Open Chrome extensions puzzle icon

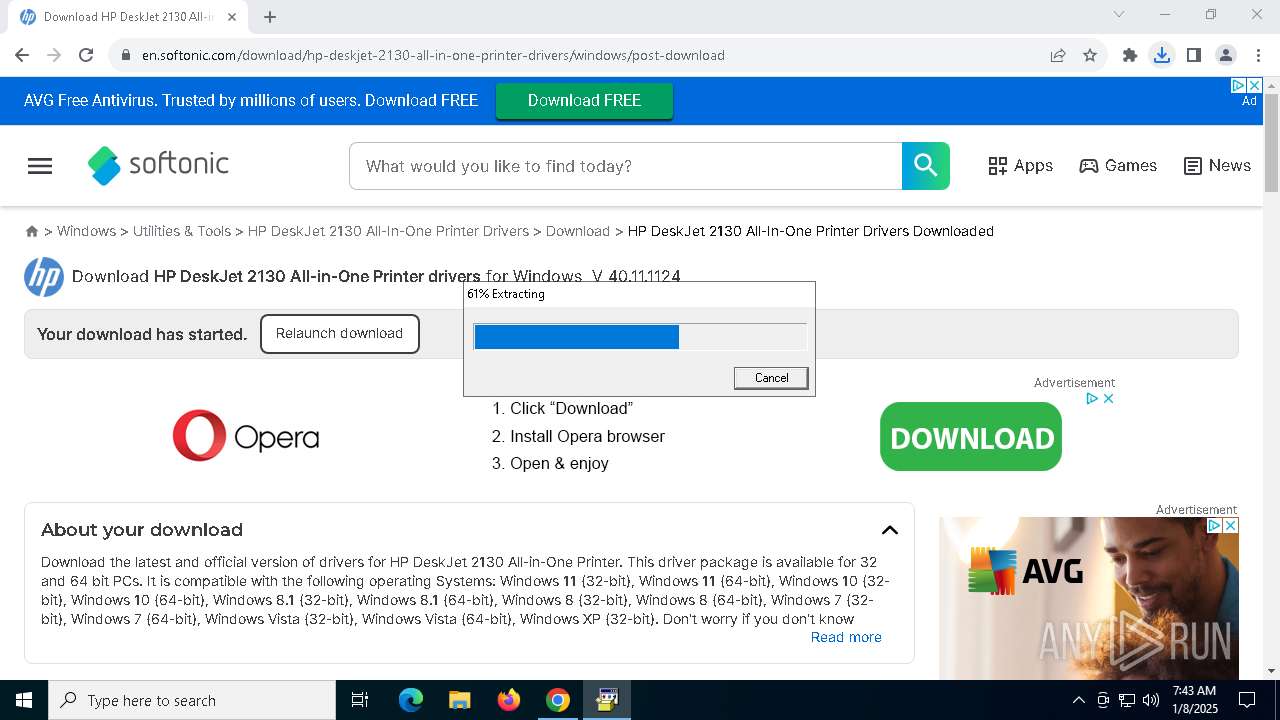[x=1130, y=55]
